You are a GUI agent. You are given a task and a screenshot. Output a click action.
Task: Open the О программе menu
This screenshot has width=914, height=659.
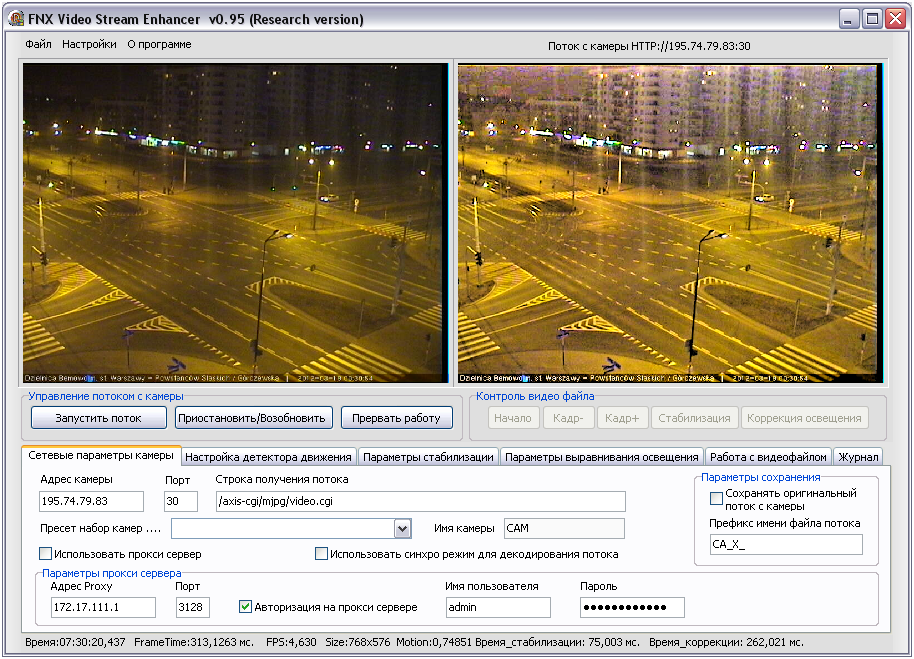pos(159,44)
